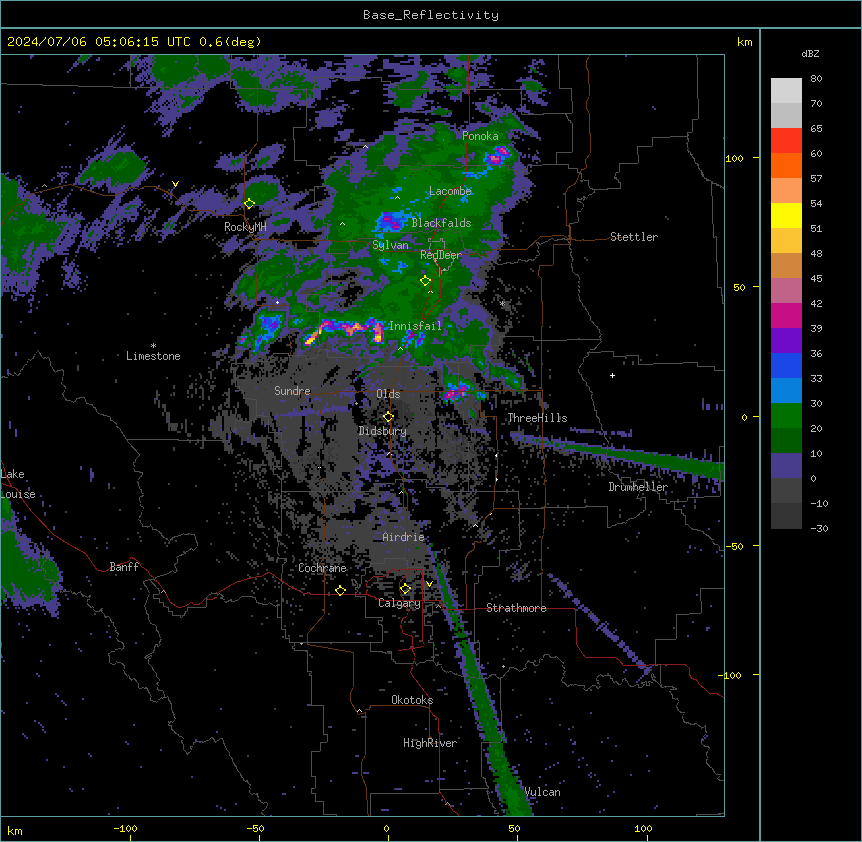862x842 pixels.
Task: Click the blue-magenta cell left of Blackfalds
Action: [x=390, y=221]
